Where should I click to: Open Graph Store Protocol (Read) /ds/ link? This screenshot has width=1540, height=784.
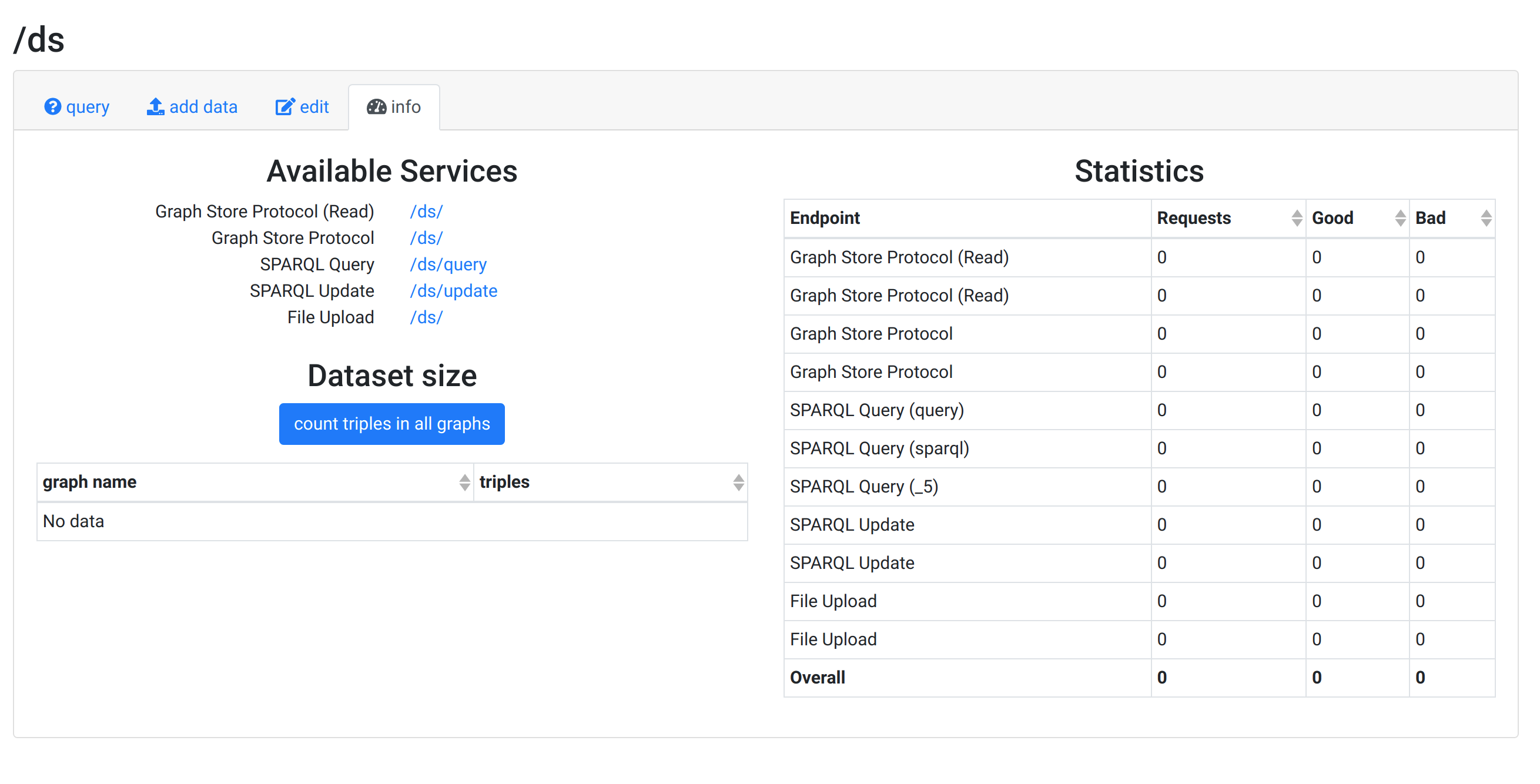(x=426, y=212)
